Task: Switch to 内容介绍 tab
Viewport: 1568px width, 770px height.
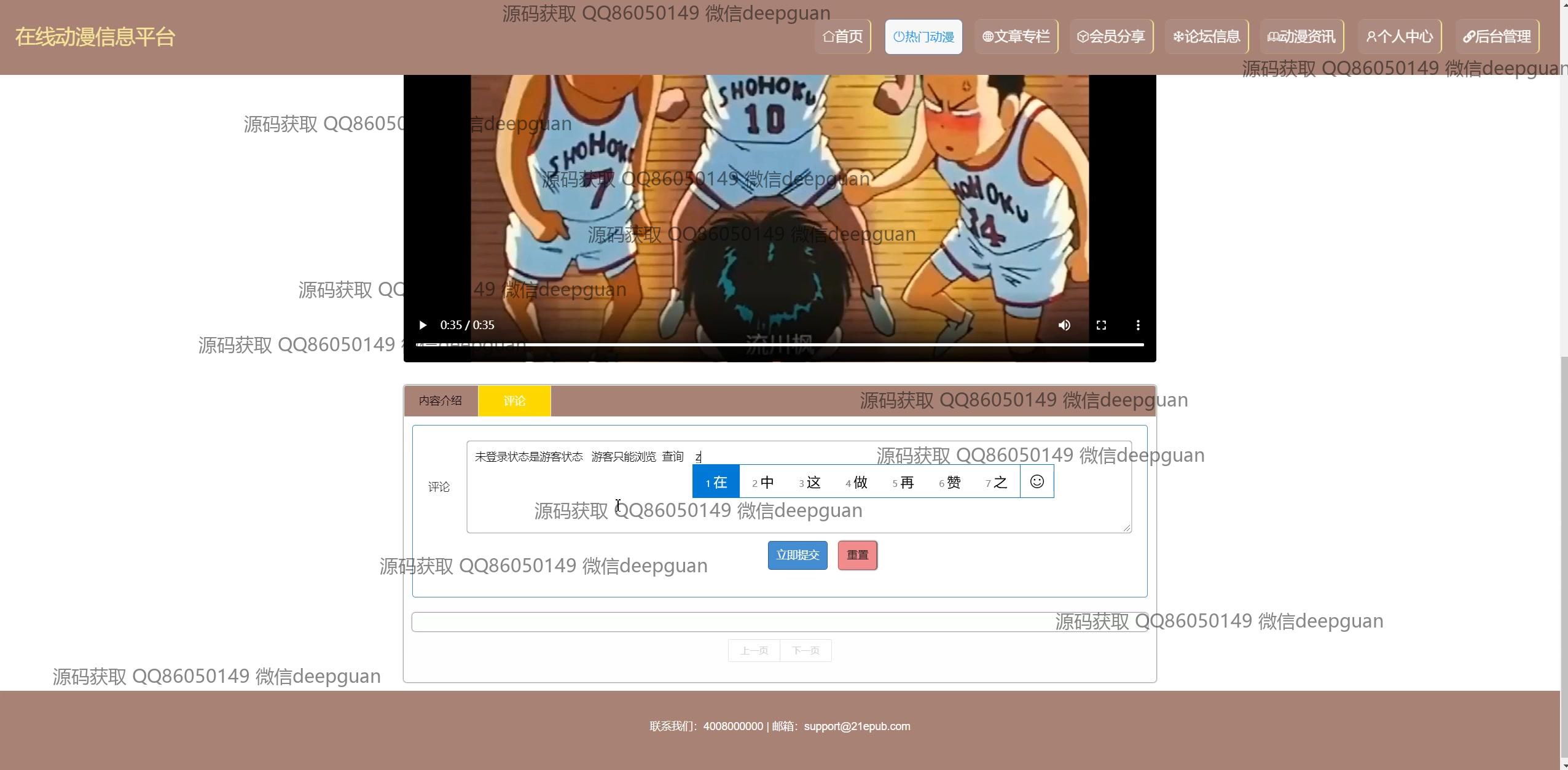Action: coord(441,401)
